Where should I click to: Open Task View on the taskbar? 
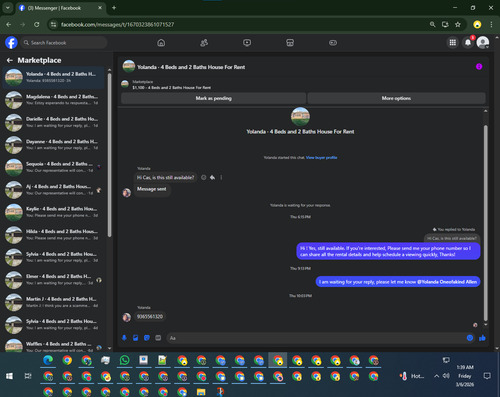[x=28, y=376]
